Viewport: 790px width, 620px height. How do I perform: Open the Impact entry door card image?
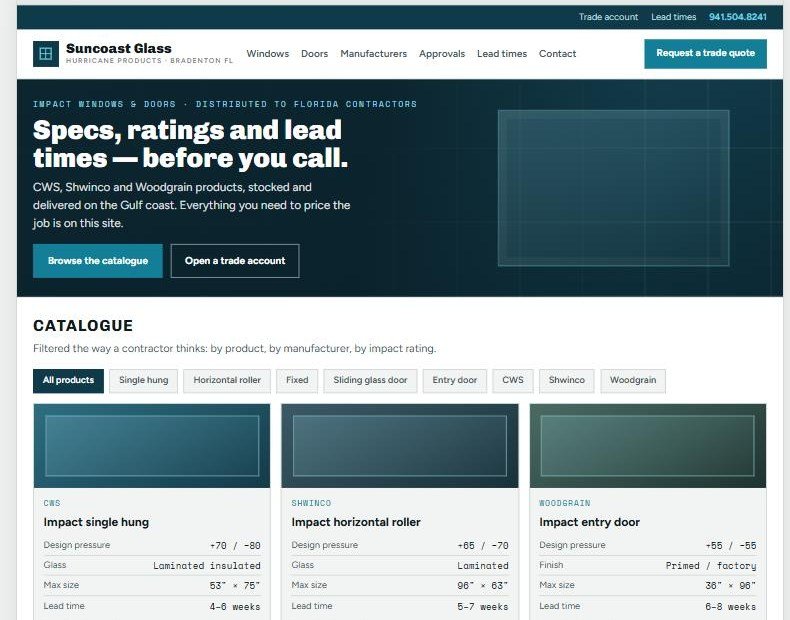(648, 446)
